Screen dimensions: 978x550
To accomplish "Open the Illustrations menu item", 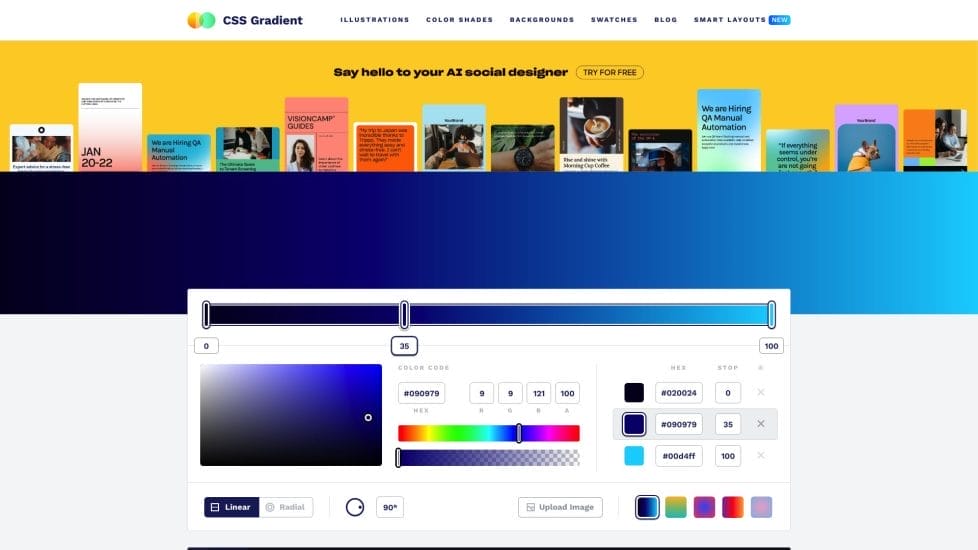I will (374, 20).
